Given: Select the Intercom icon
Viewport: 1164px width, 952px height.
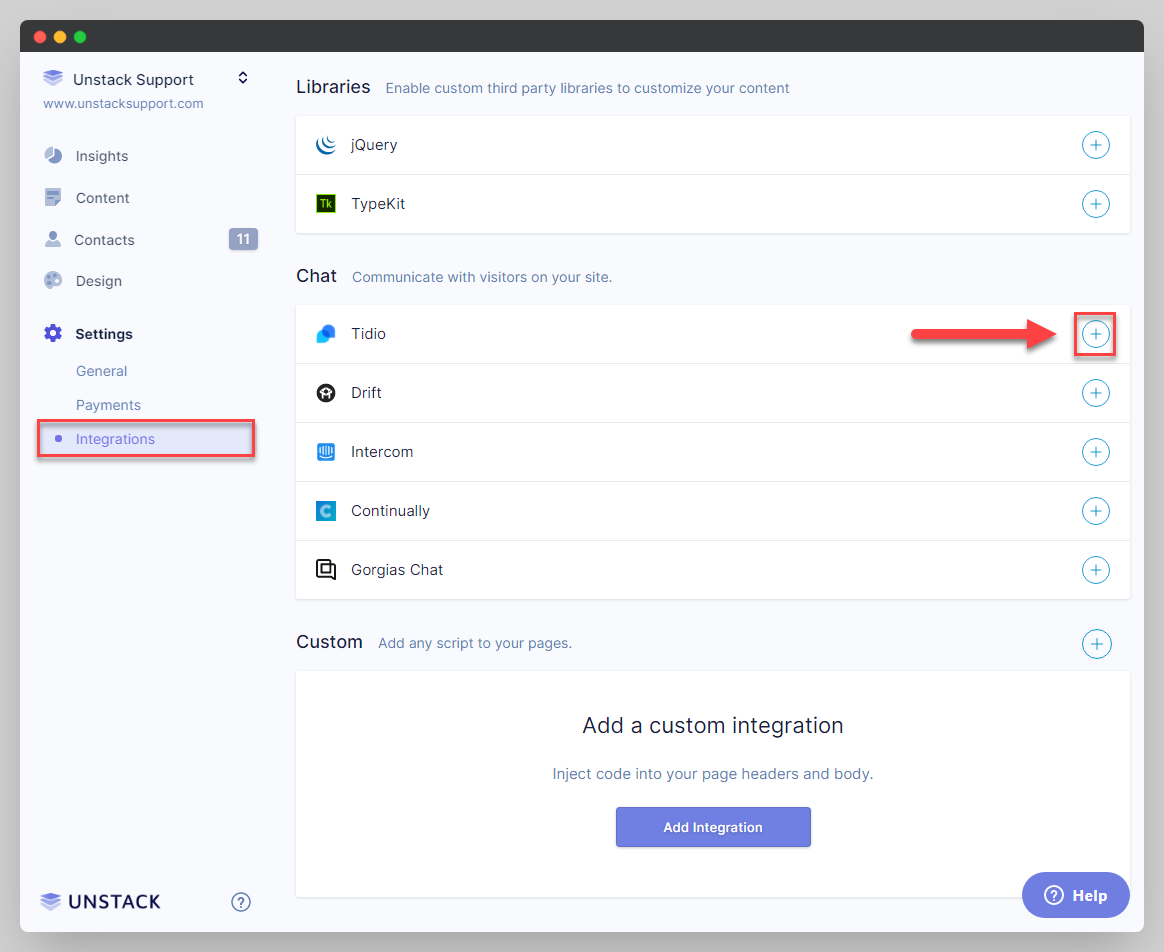Looking at the screenshot, I should coord(325,451).
